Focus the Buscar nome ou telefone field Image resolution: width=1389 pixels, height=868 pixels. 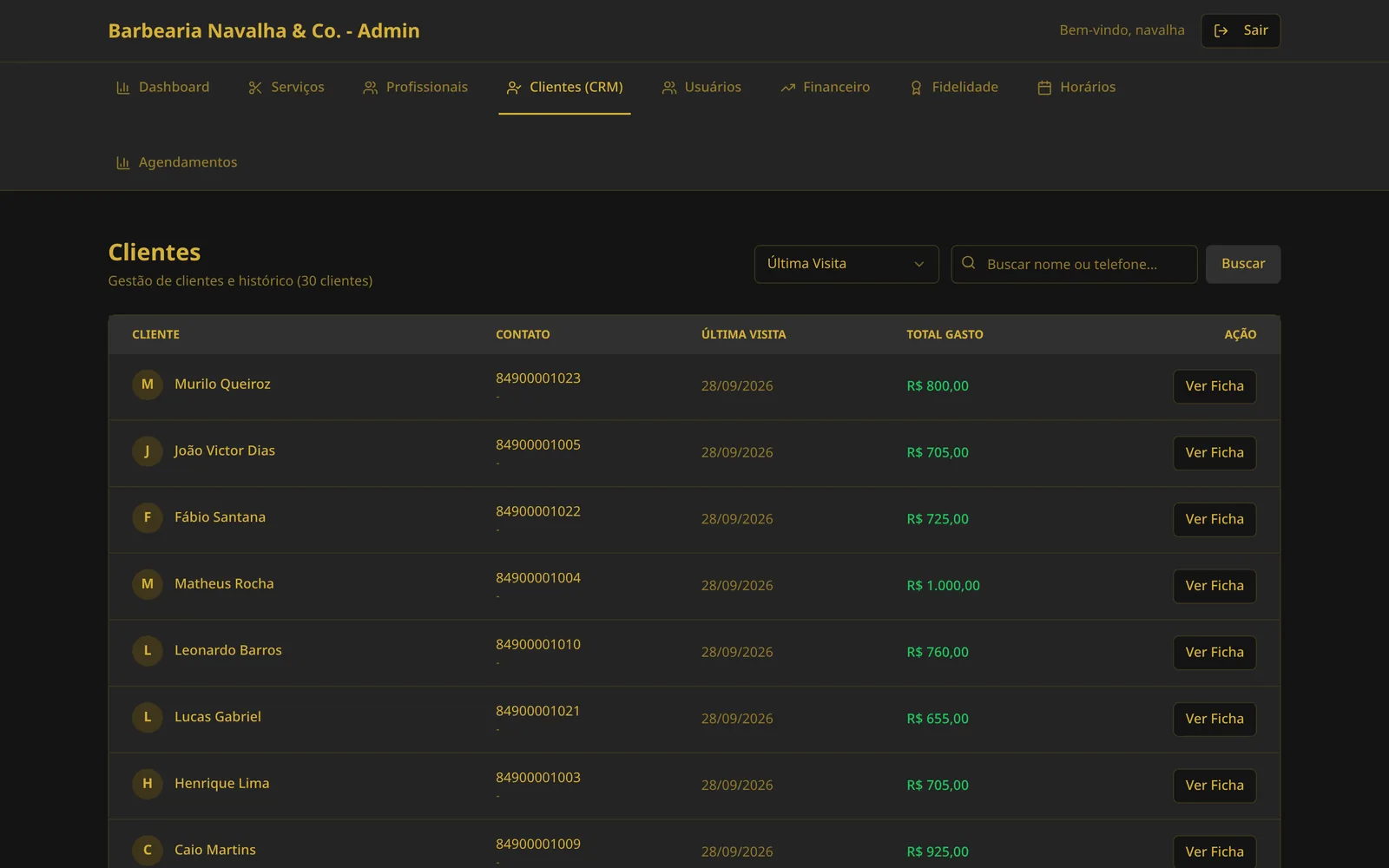coord(1074,264)
